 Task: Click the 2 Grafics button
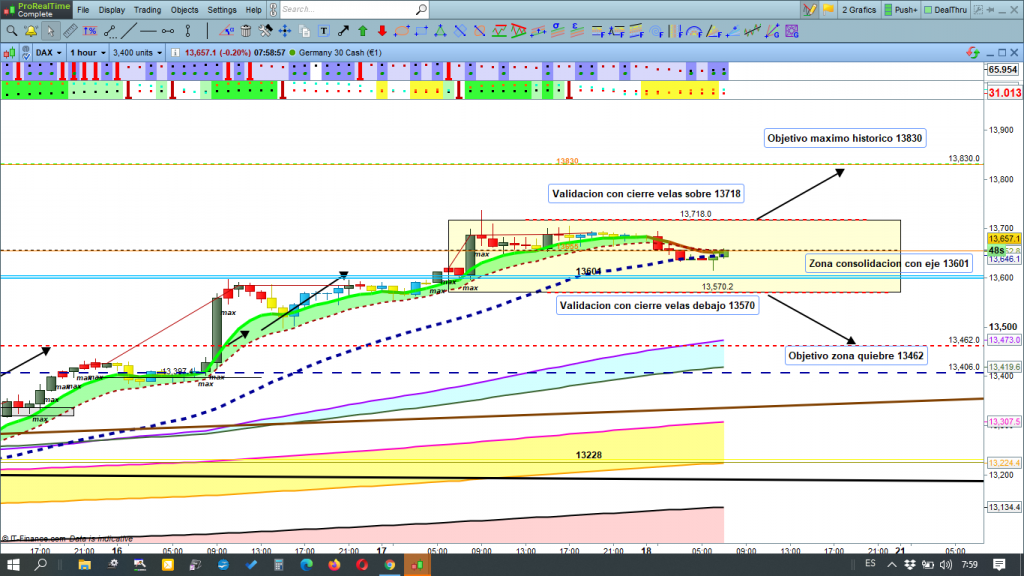(857, 10)
